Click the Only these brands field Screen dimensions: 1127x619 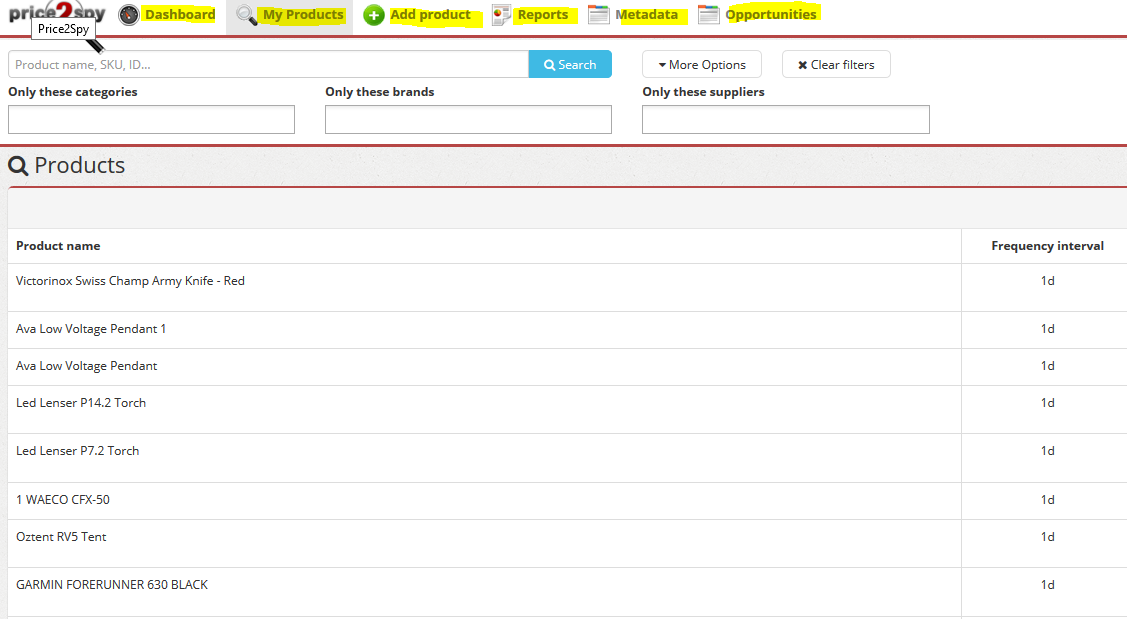469,119
